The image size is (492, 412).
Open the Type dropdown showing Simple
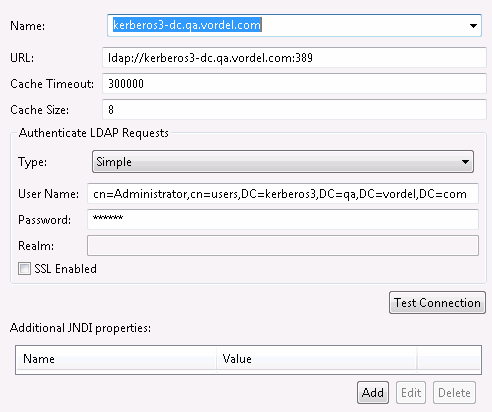click(283, 162)
